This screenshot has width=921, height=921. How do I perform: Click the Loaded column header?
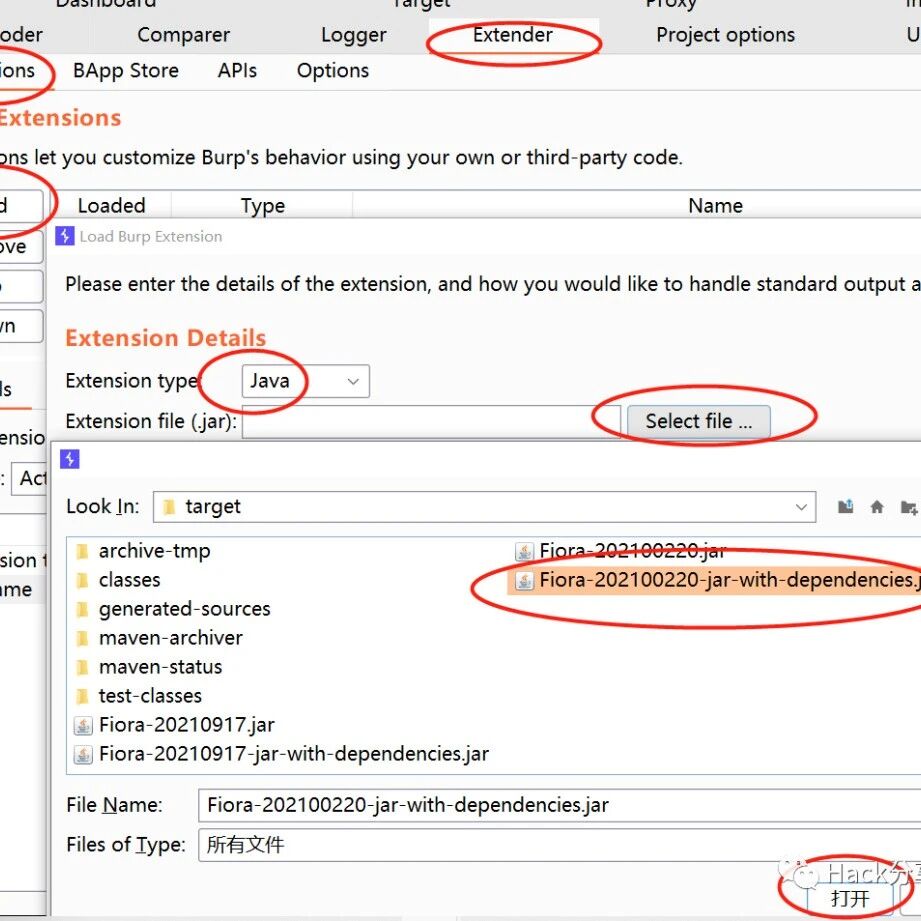click(x=112, y=206)
